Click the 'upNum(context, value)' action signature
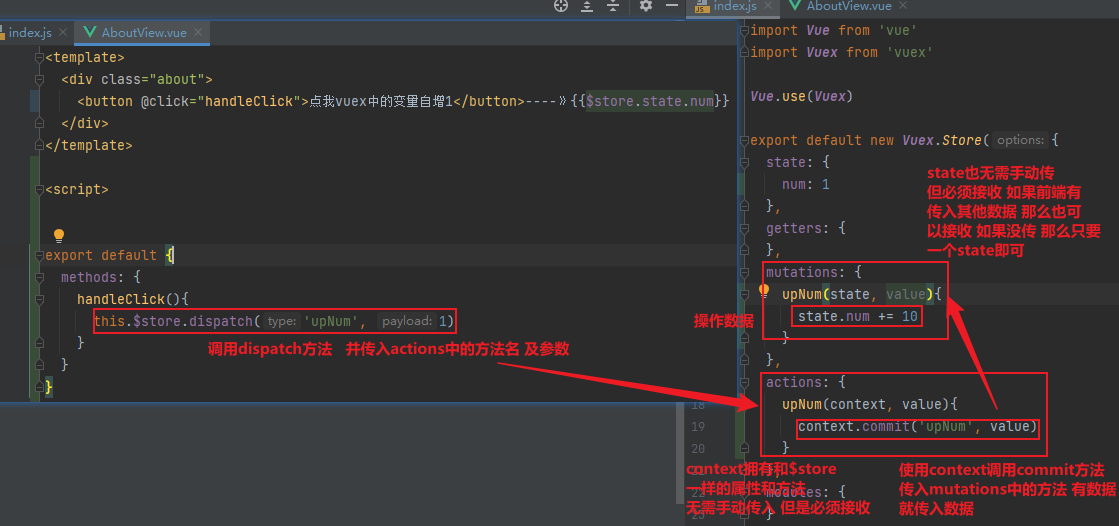 pos(866,405)
